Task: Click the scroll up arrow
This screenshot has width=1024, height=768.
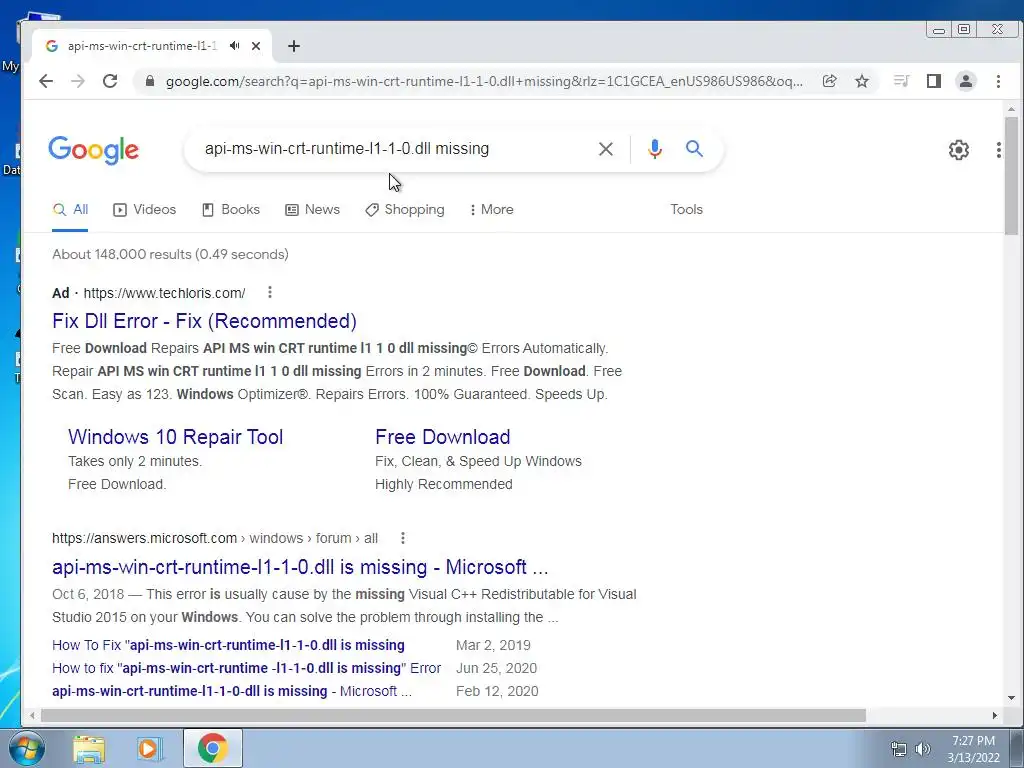Action: (1011, 109)
